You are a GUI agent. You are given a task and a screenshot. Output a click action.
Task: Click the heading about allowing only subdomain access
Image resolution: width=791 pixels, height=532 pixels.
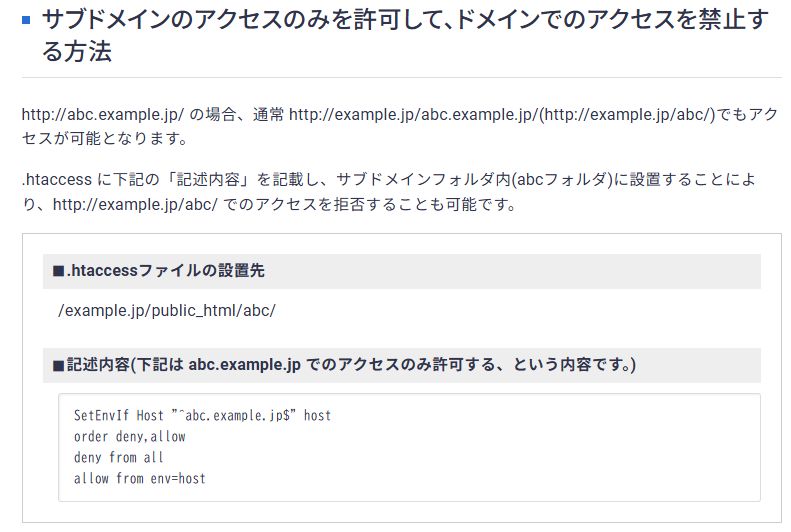click(x=406, y=35)
